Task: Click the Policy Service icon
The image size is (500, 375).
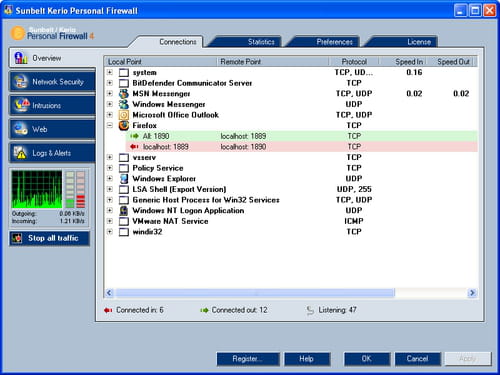Action: point(124,168)
